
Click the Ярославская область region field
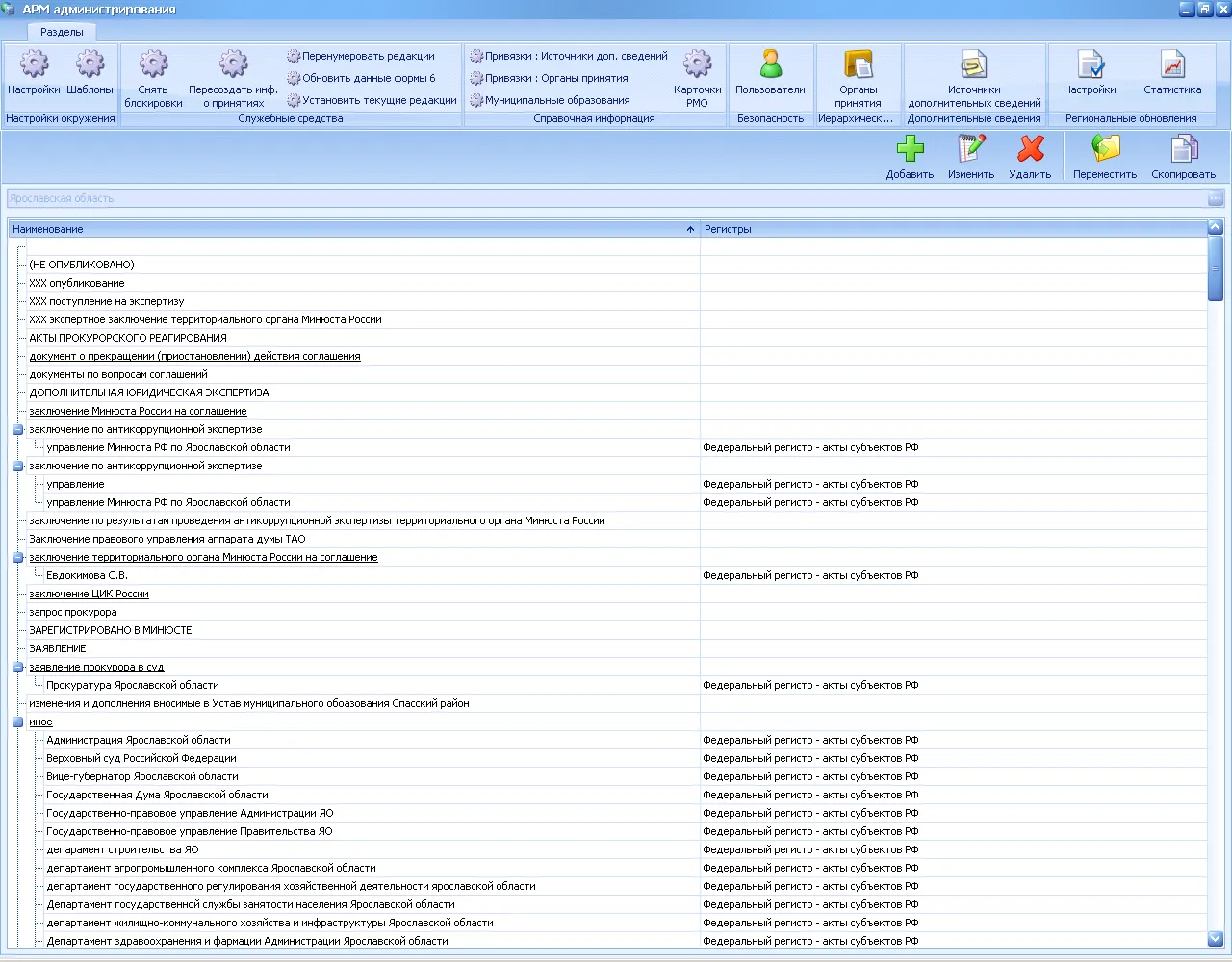607,198
